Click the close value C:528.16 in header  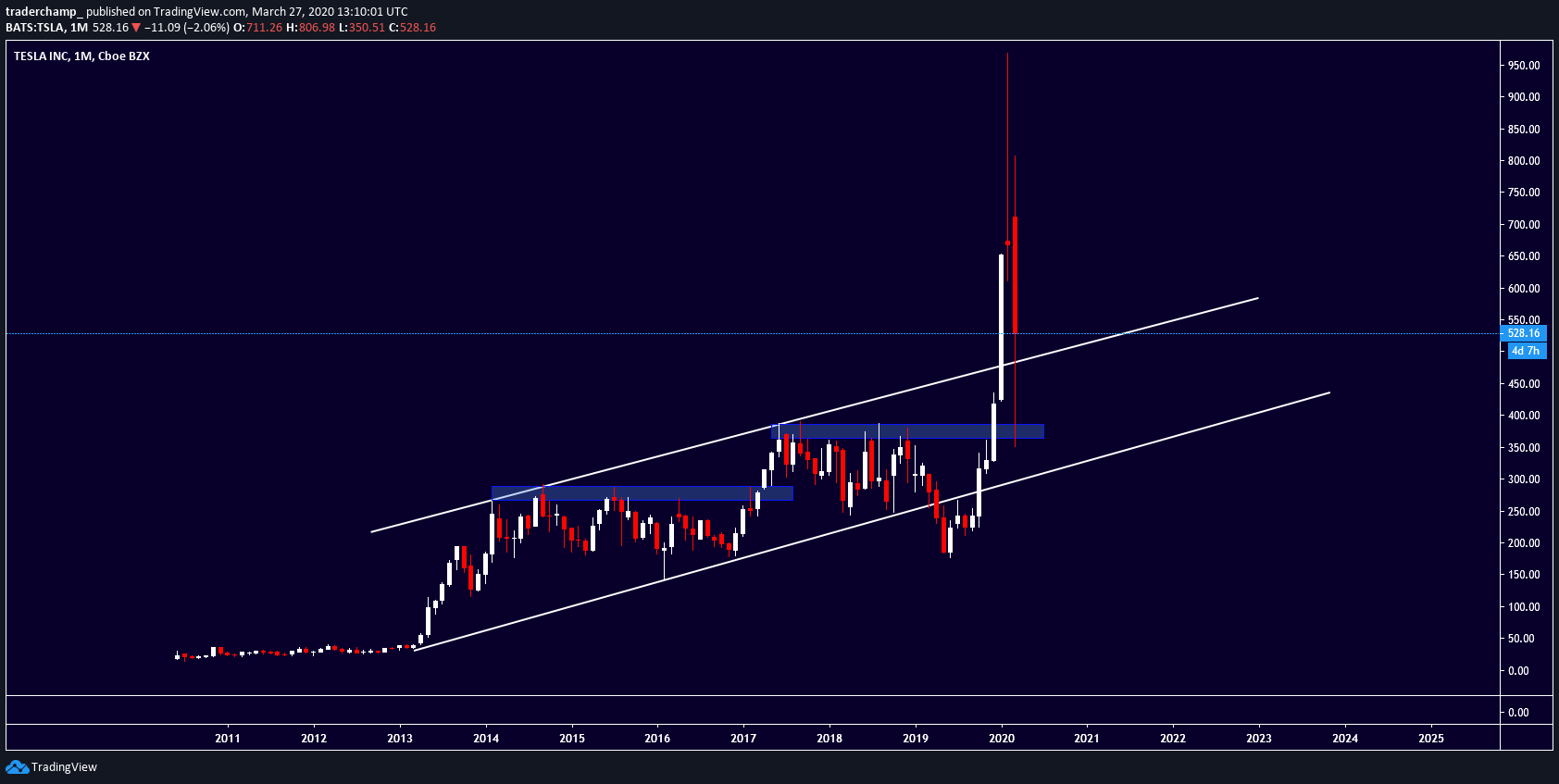coord(412,28)
